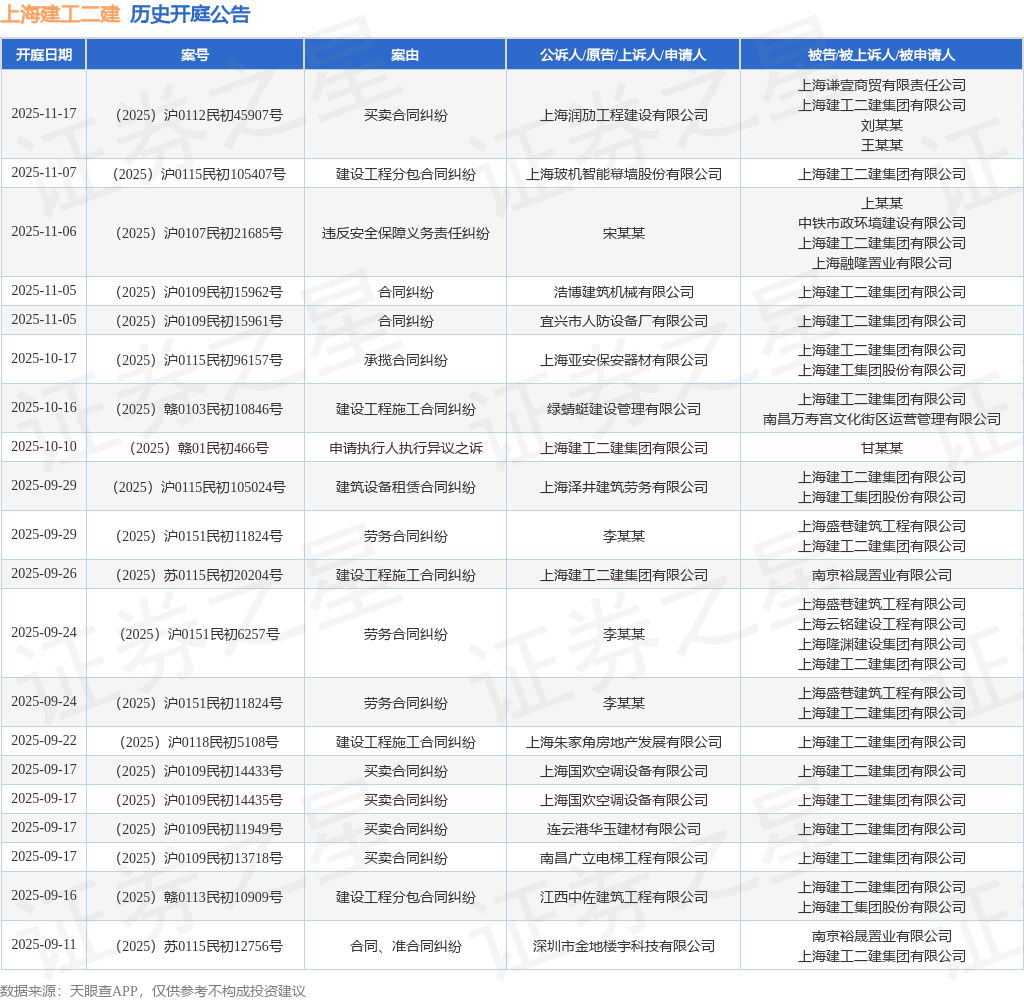
Task: Select case number (2025)沪0109民初15962号
Action: tap(199, 292)
